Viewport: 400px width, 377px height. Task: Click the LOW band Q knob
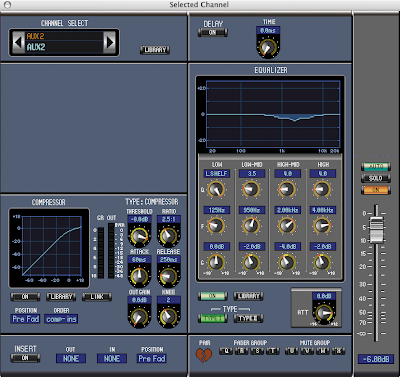(x=216, y=189)
